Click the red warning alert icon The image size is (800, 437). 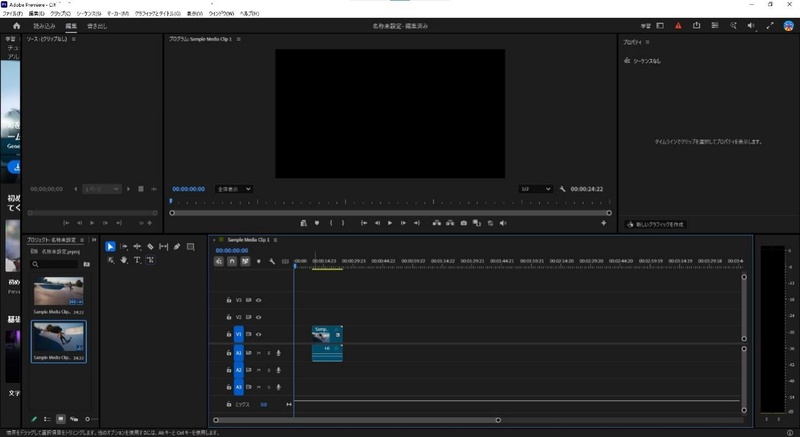pyautogui.click(x=678, y=25)
